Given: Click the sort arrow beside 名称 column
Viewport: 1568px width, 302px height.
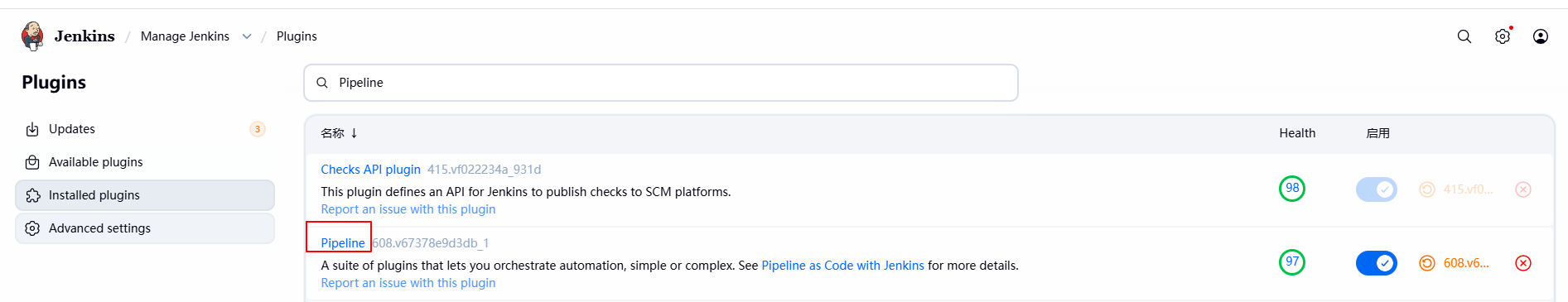Looking at the screenshot, I should click(x=354, y=133).
